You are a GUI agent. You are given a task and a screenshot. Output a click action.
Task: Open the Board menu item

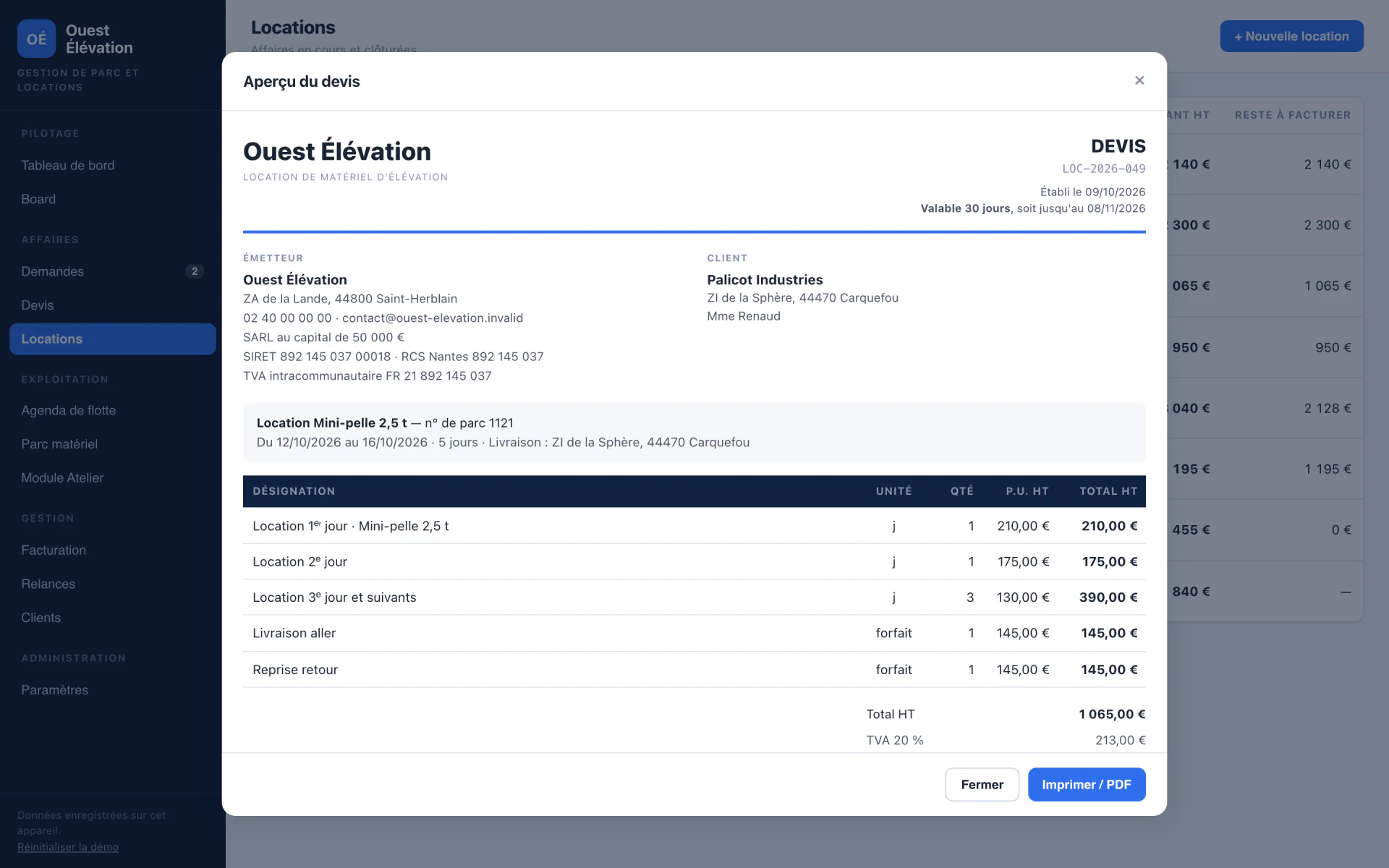pyautogui.click(x=112, y=199)
